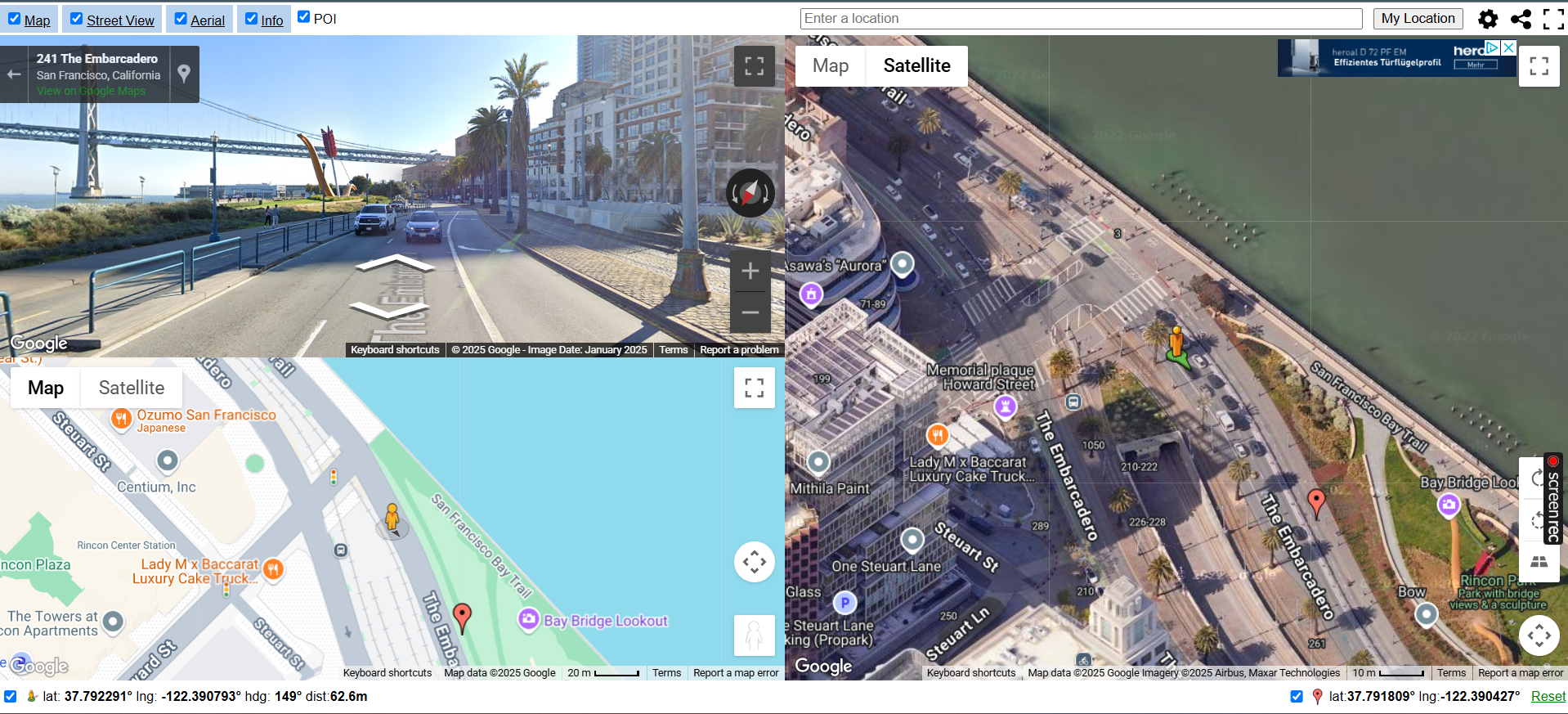Screen dimensions: 1568x714
Task: Click the Bay Bridge Lookout camera marker
Action: click(529, 619)
